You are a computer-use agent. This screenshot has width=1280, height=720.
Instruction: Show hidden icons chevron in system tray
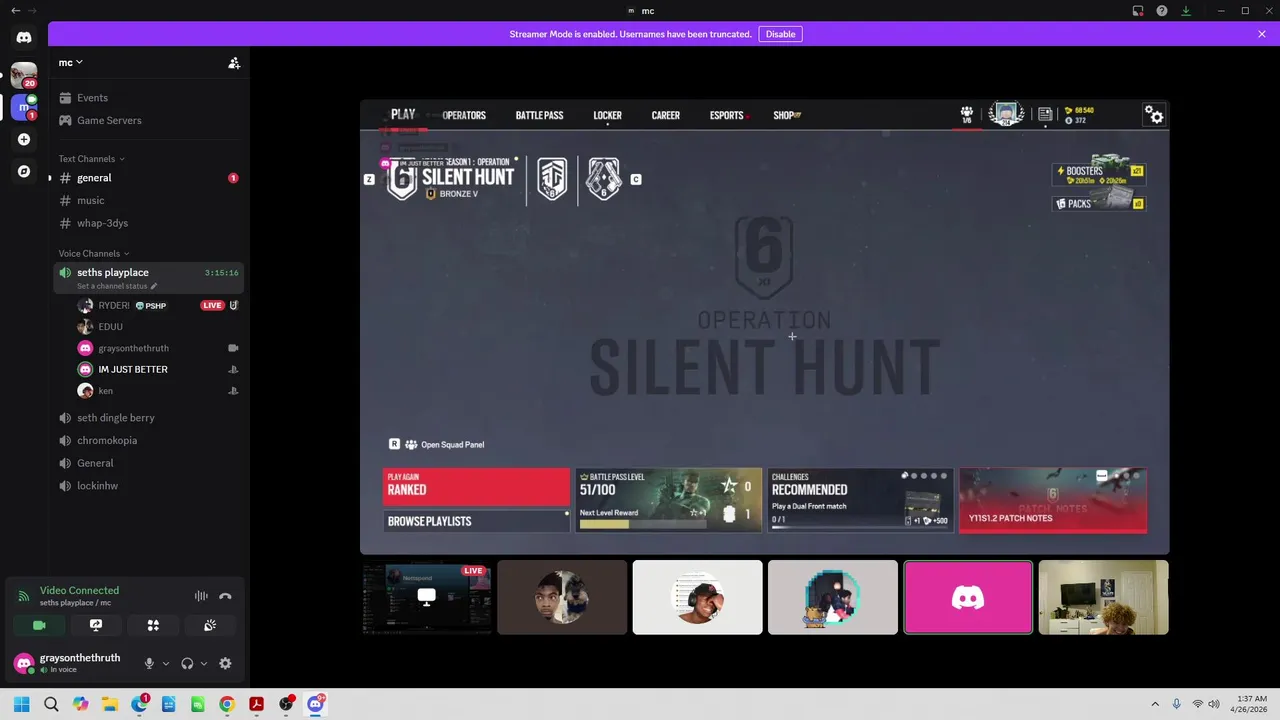[x=1155, y=704]
